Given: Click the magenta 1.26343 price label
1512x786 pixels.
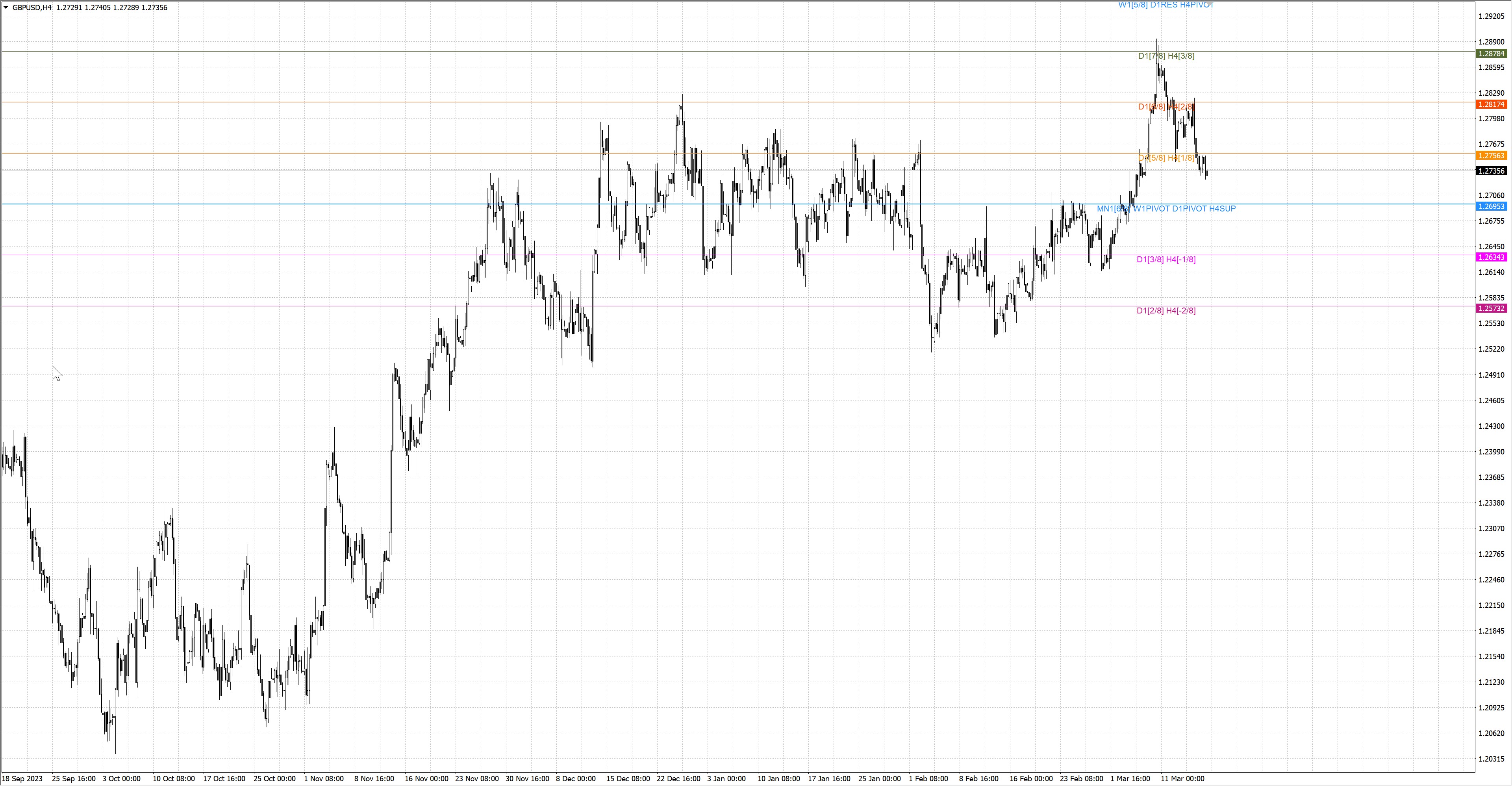Looking at the screenshot, I should (x=1491, y=258).
